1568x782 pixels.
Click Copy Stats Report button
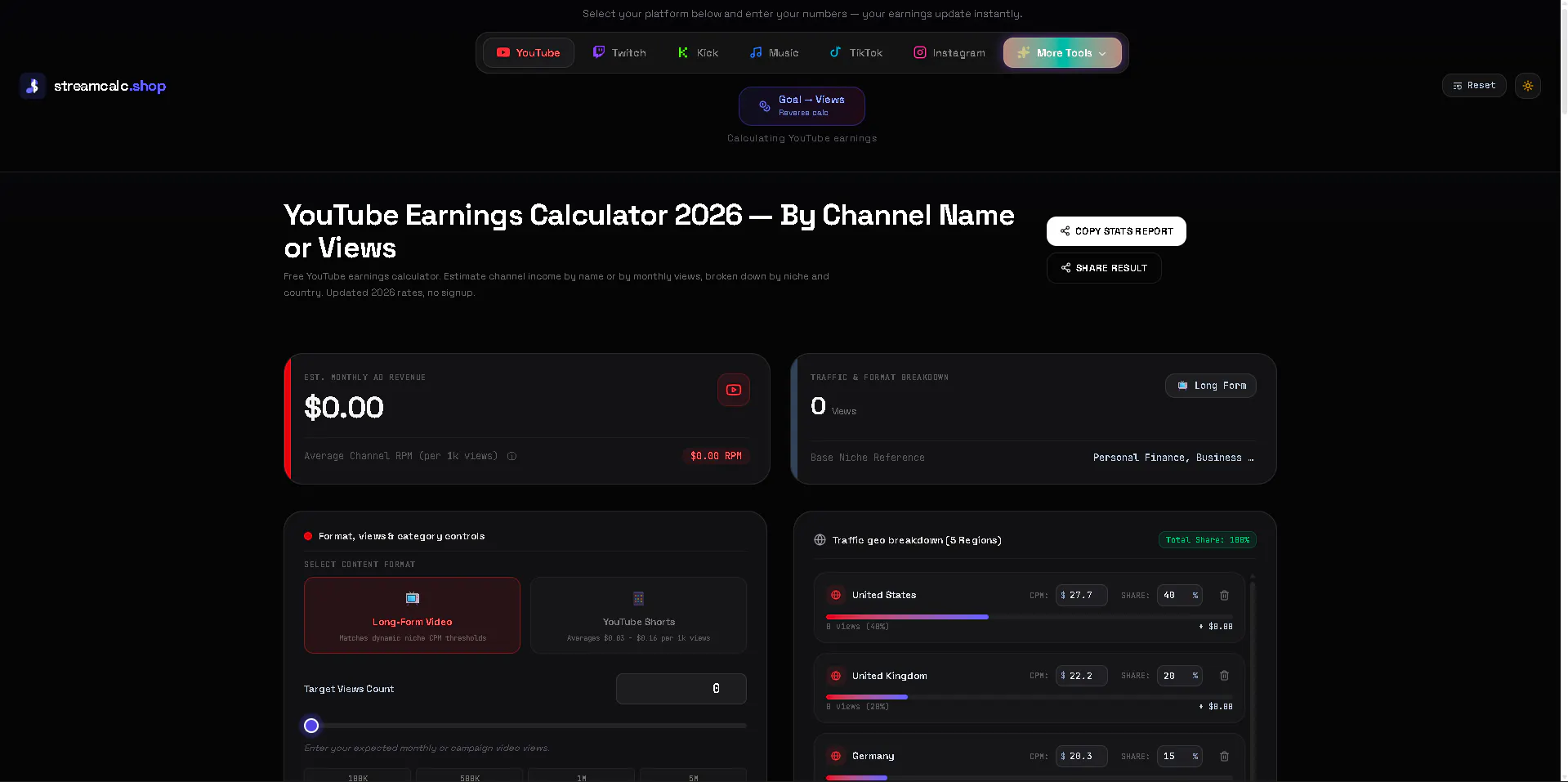(x=1116, y=231)
